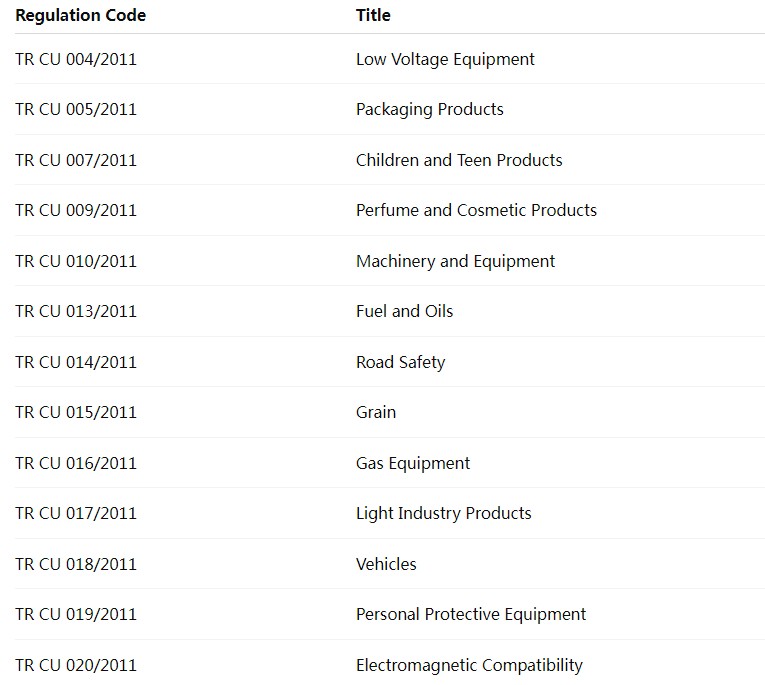Click the Perfume and Cosmetic Products title
The image size is (765, 685).
[476, 210]
